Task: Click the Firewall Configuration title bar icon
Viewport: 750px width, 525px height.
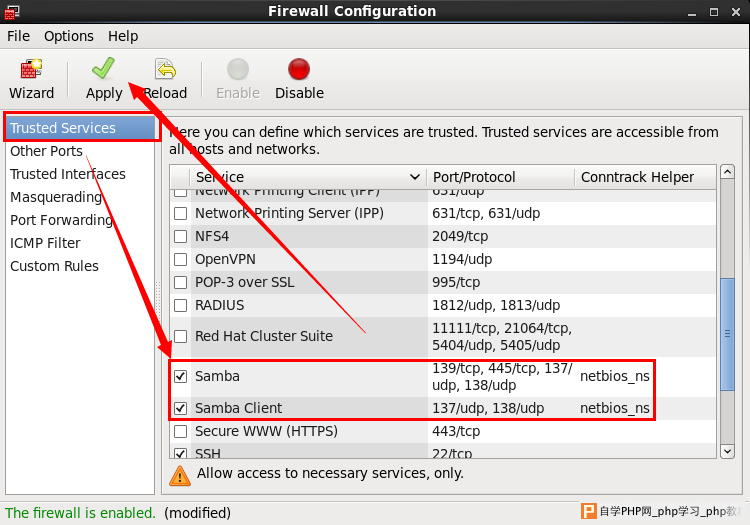Action: click(12, 12)
